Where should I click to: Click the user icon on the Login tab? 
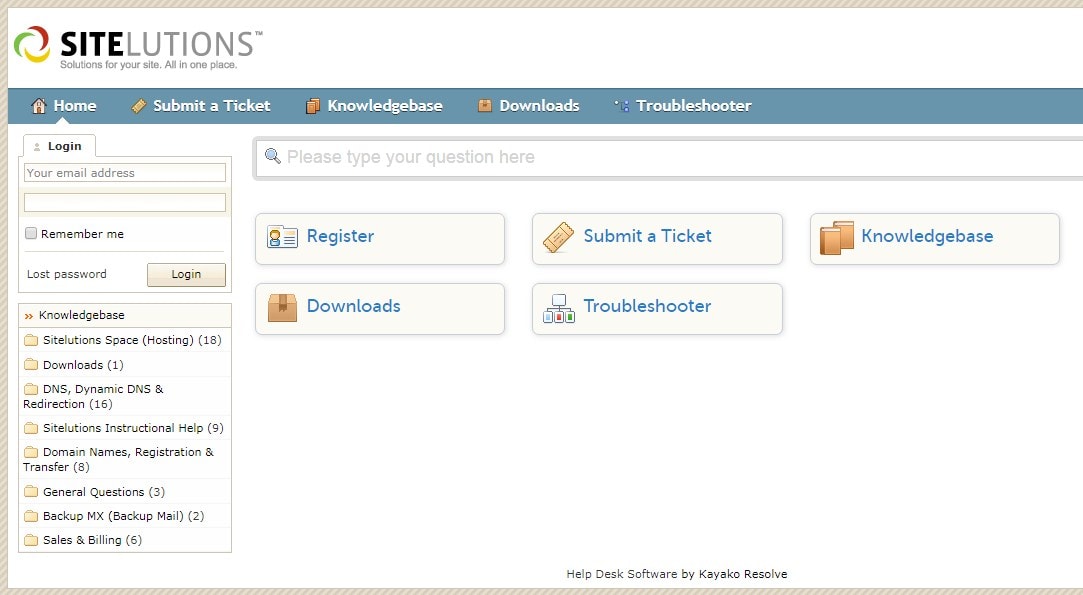[x=37, y=147]
